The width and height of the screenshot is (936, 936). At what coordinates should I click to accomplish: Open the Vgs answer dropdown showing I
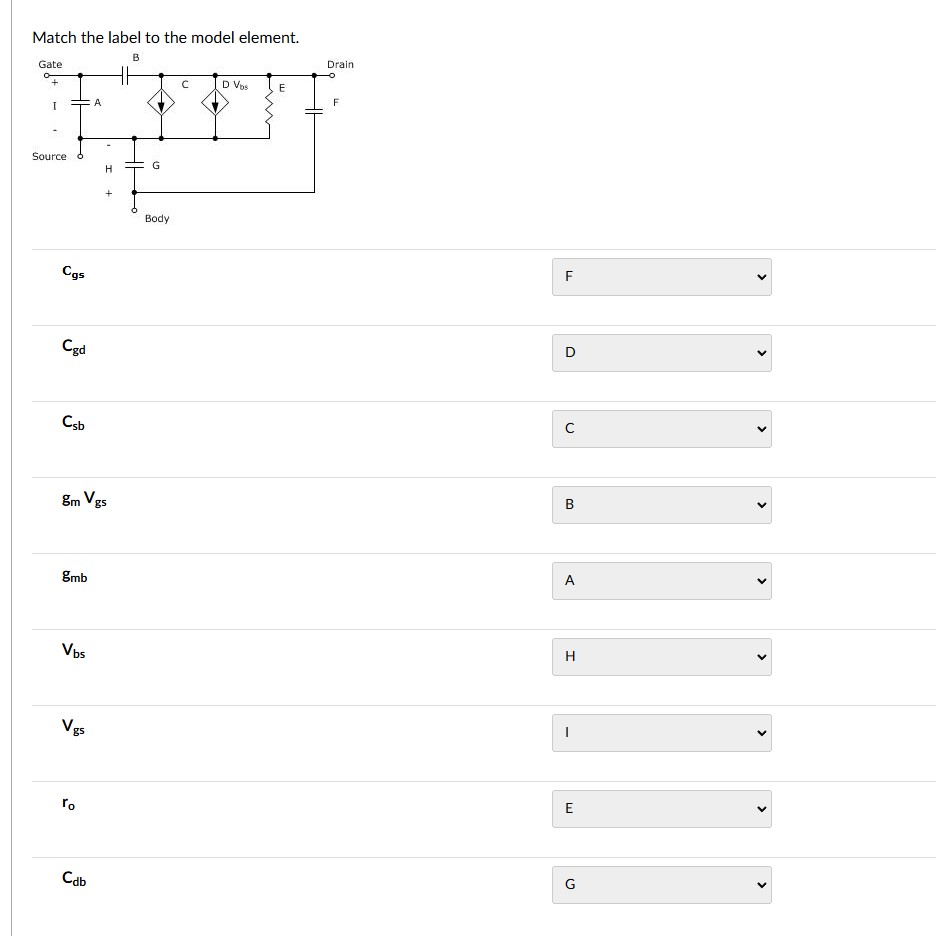[661, 732]
